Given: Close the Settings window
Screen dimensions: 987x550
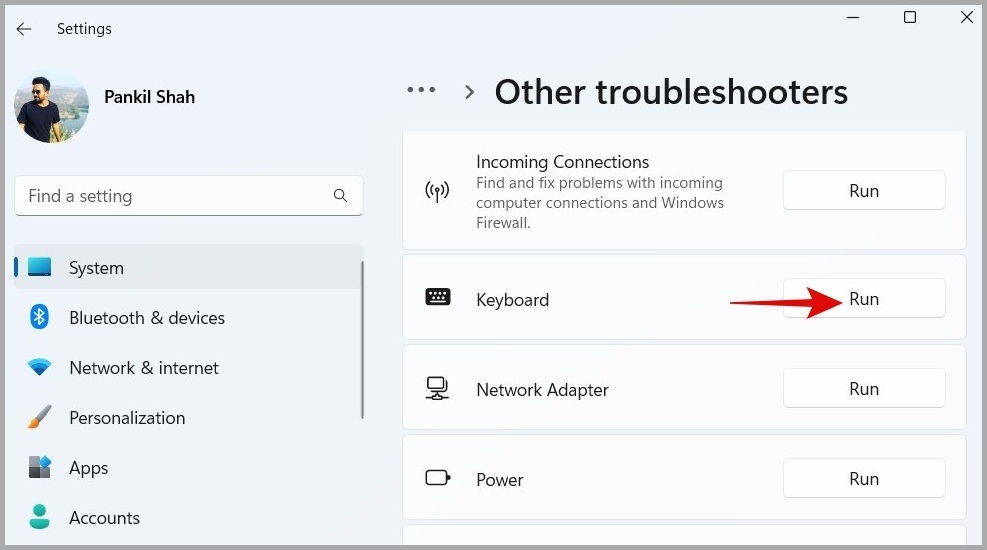Looking at the screenshot, I should click(x=967, y=18).
